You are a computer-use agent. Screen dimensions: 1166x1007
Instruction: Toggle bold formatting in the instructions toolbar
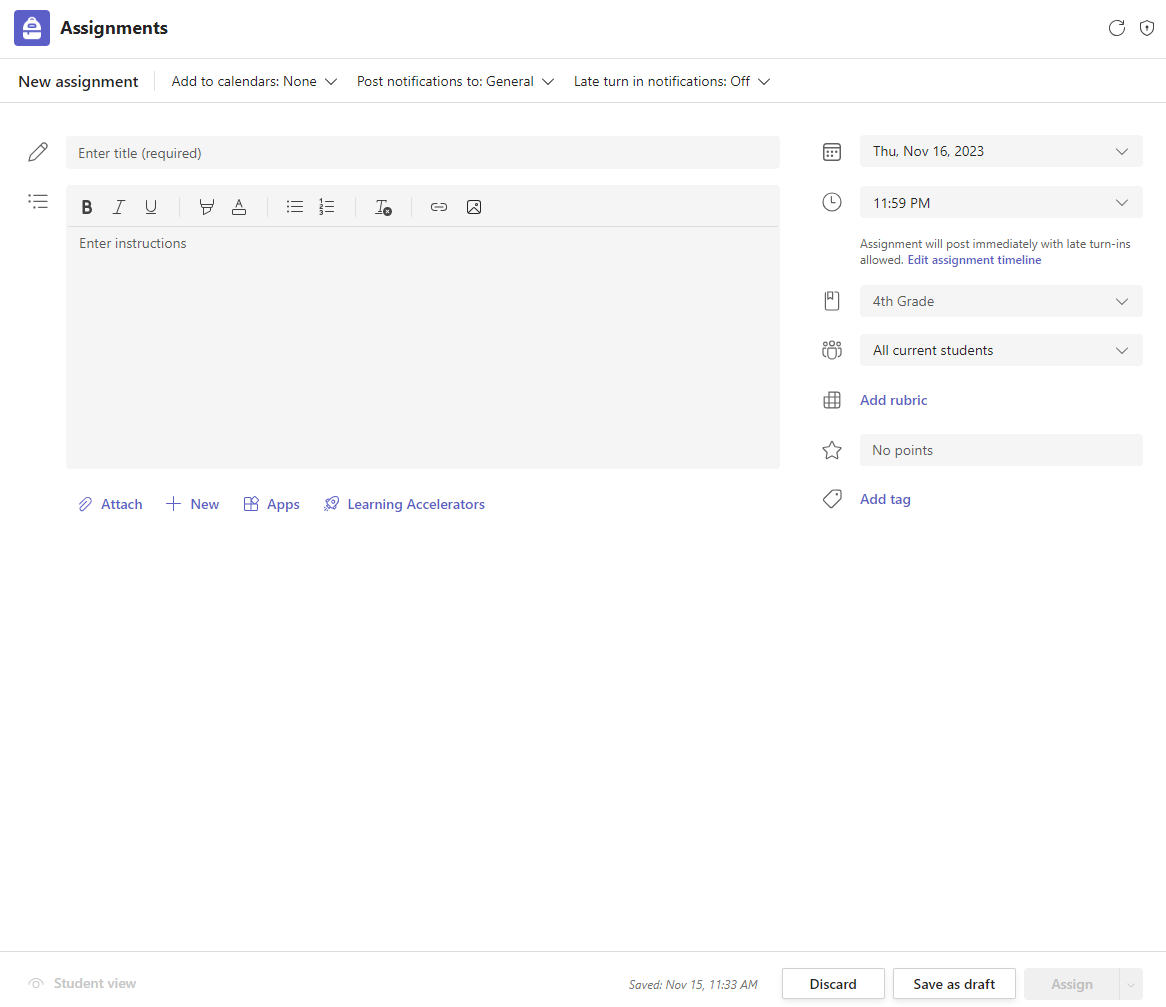(87, 207)
